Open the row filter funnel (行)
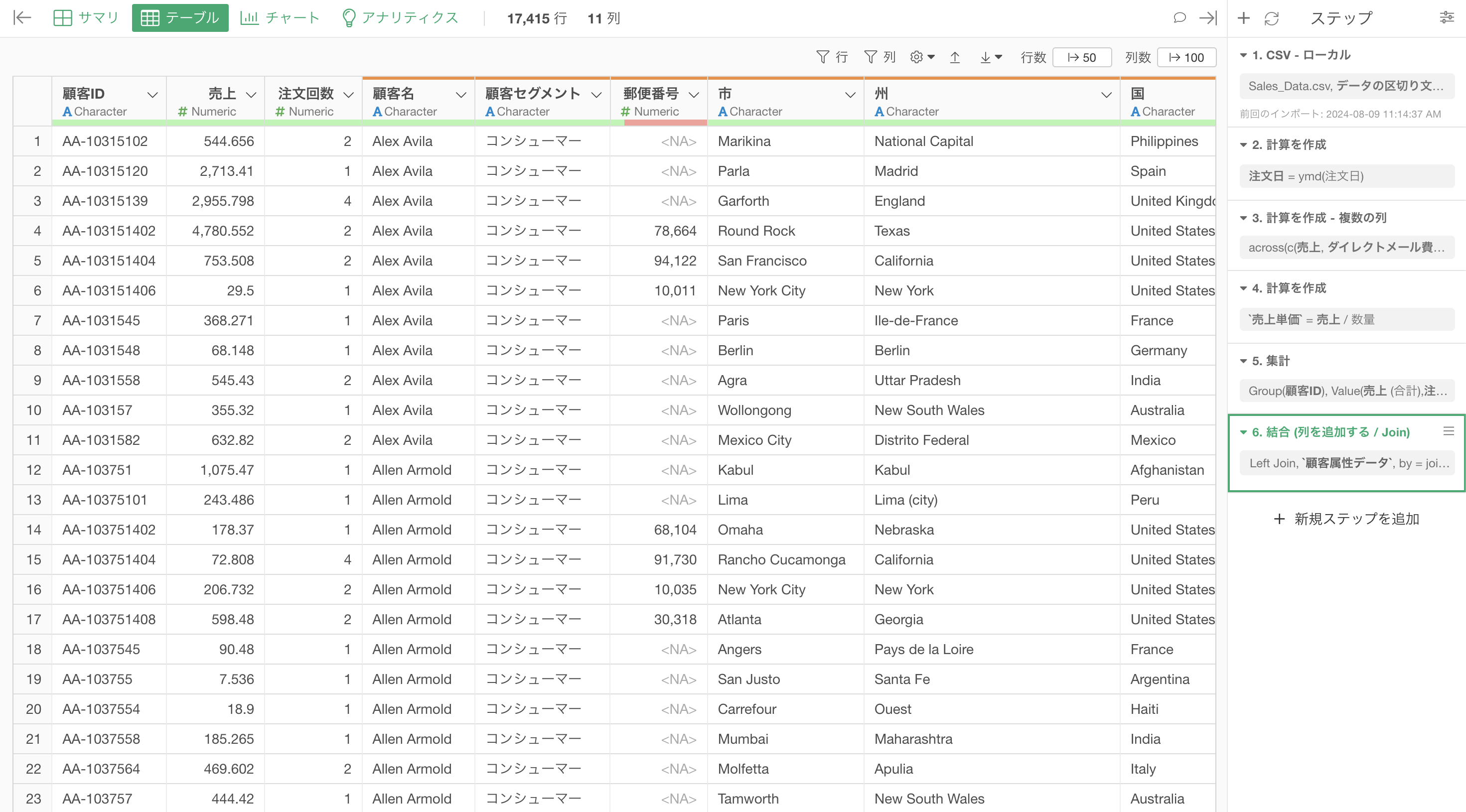Screen dimensions: 1466x812 (832, 57)
